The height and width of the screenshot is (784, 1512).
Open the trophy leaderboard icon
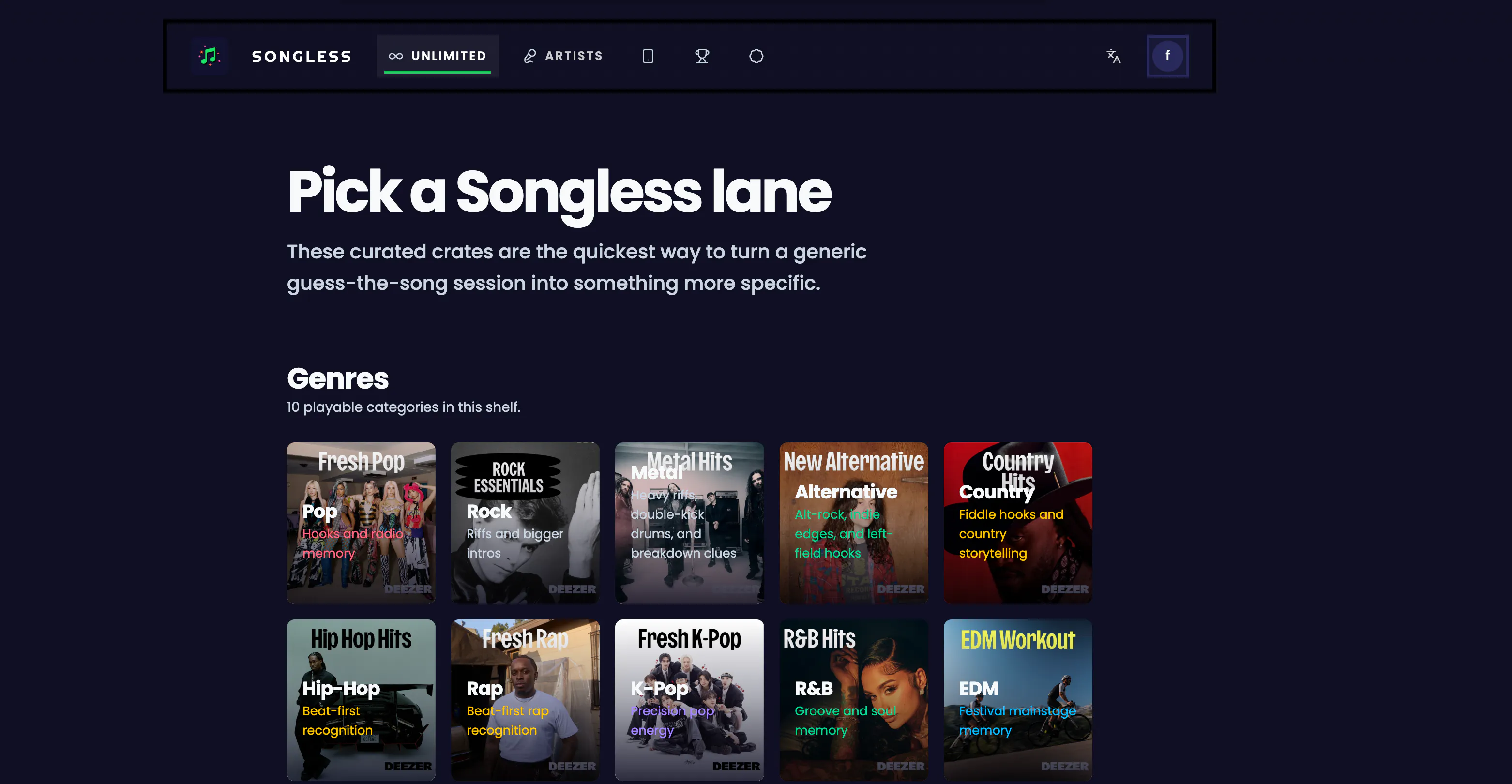point(702,56)
